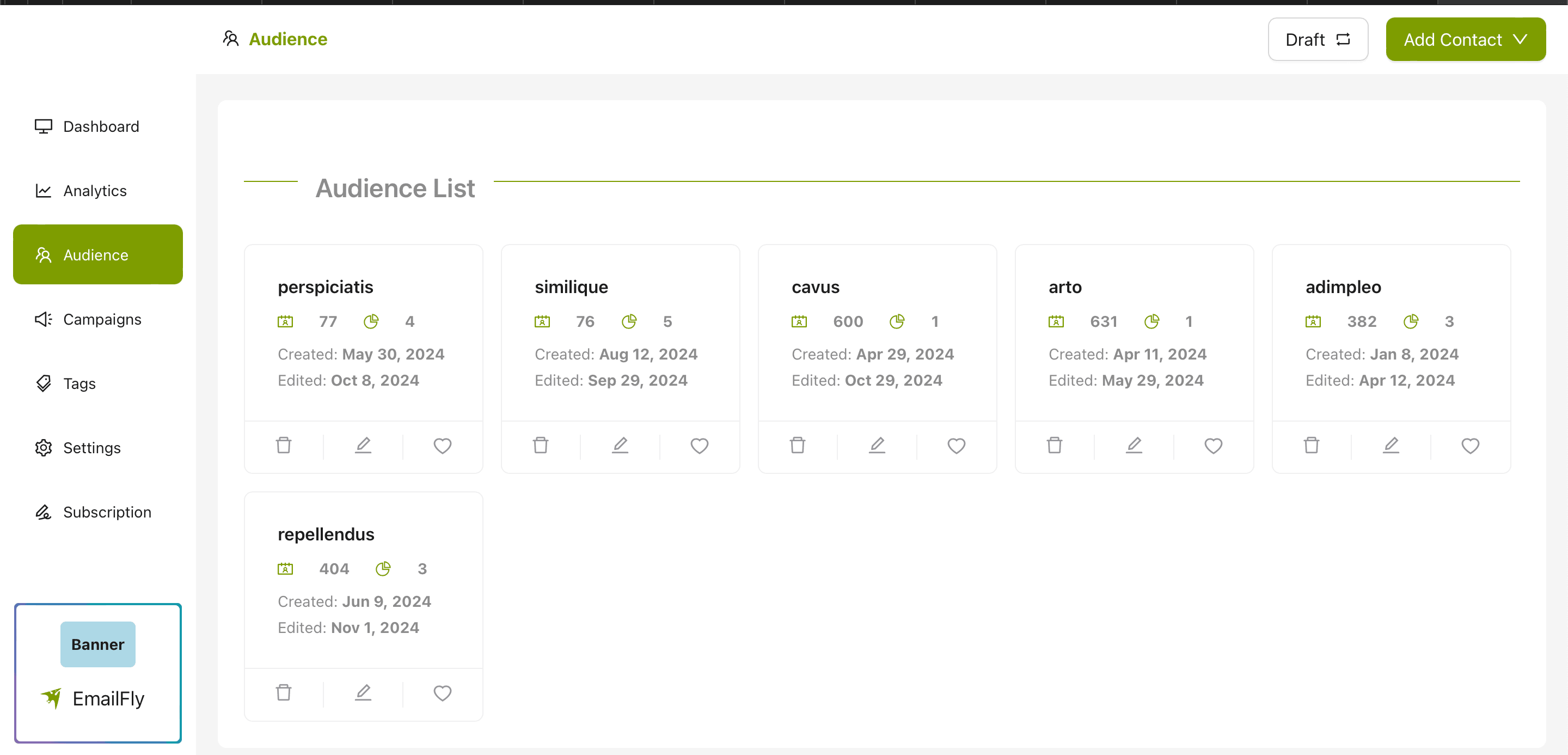Navigate to Subscription page
The width and height of the screenshot is (1568, 755).
(107, 512)
